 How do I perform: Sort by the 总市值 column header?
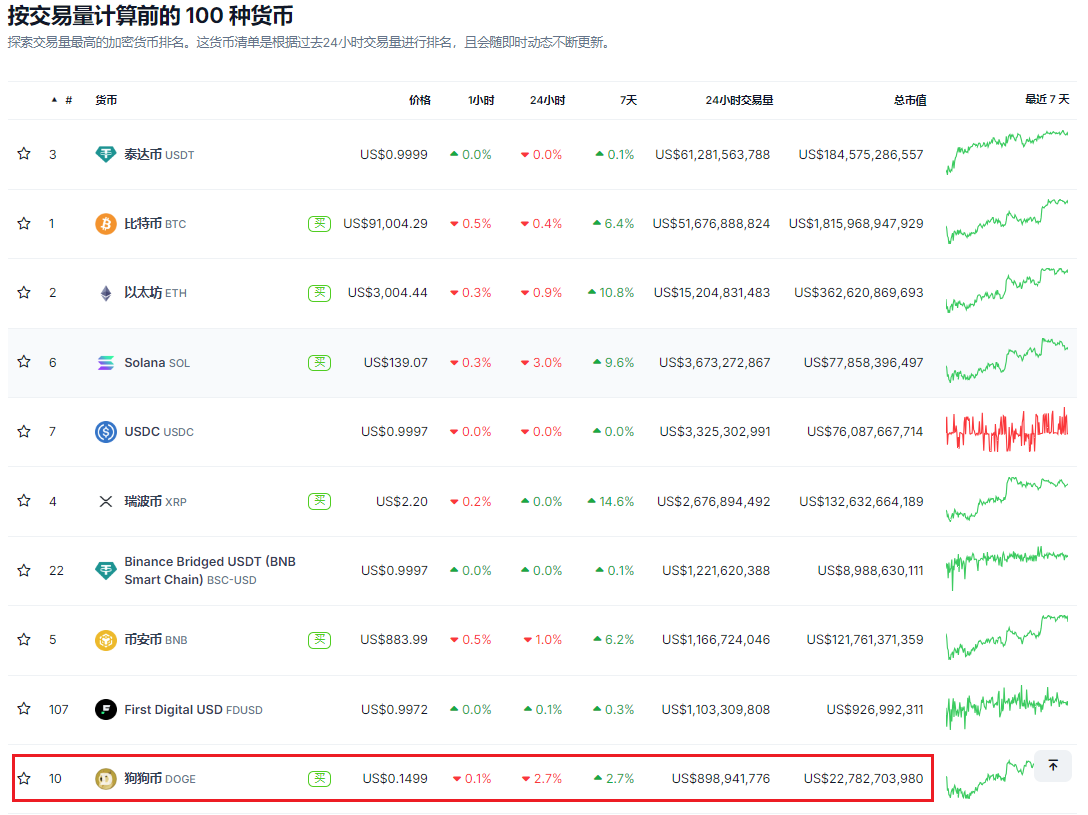[x=910, y=101]
